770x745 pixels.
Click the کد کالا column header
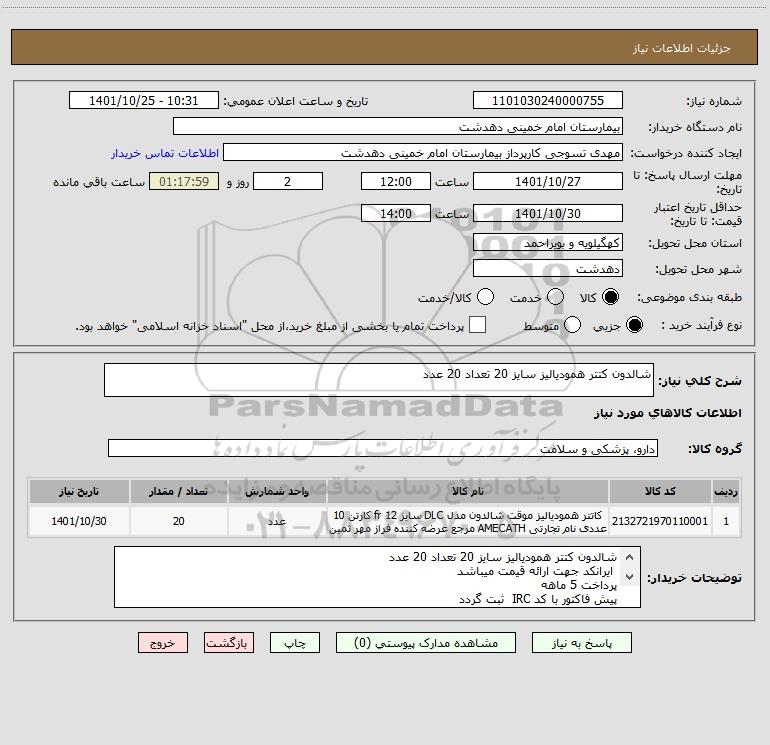pos(660,491)
